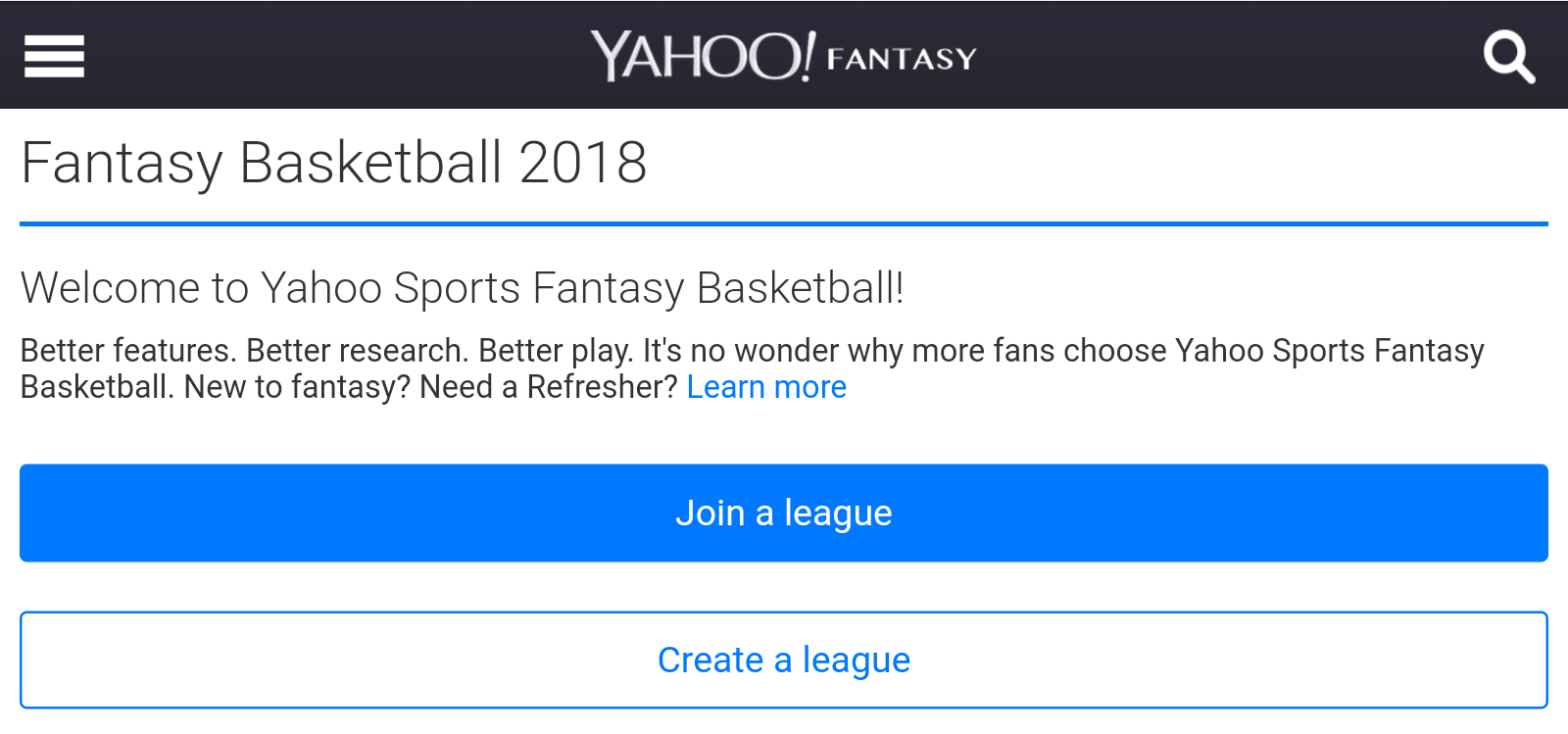This screenshot has height=734, width=1568.
Task: Show the search field via search icon
Action: 1508,57
